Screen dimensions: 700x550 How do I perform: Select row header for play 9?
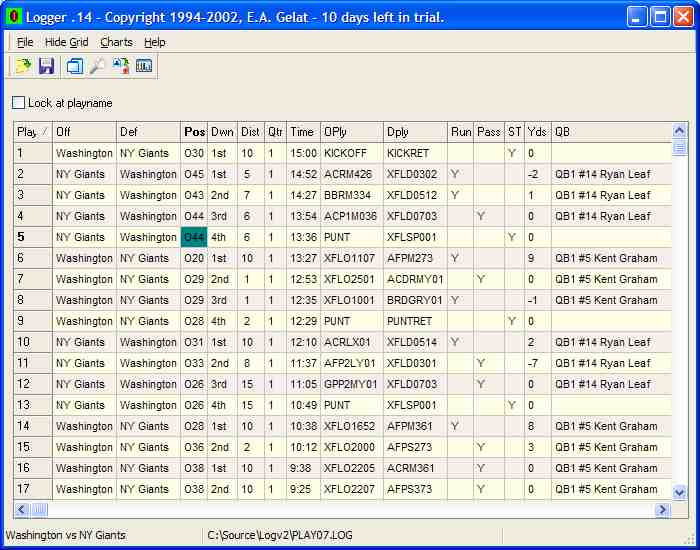(33, 321)
